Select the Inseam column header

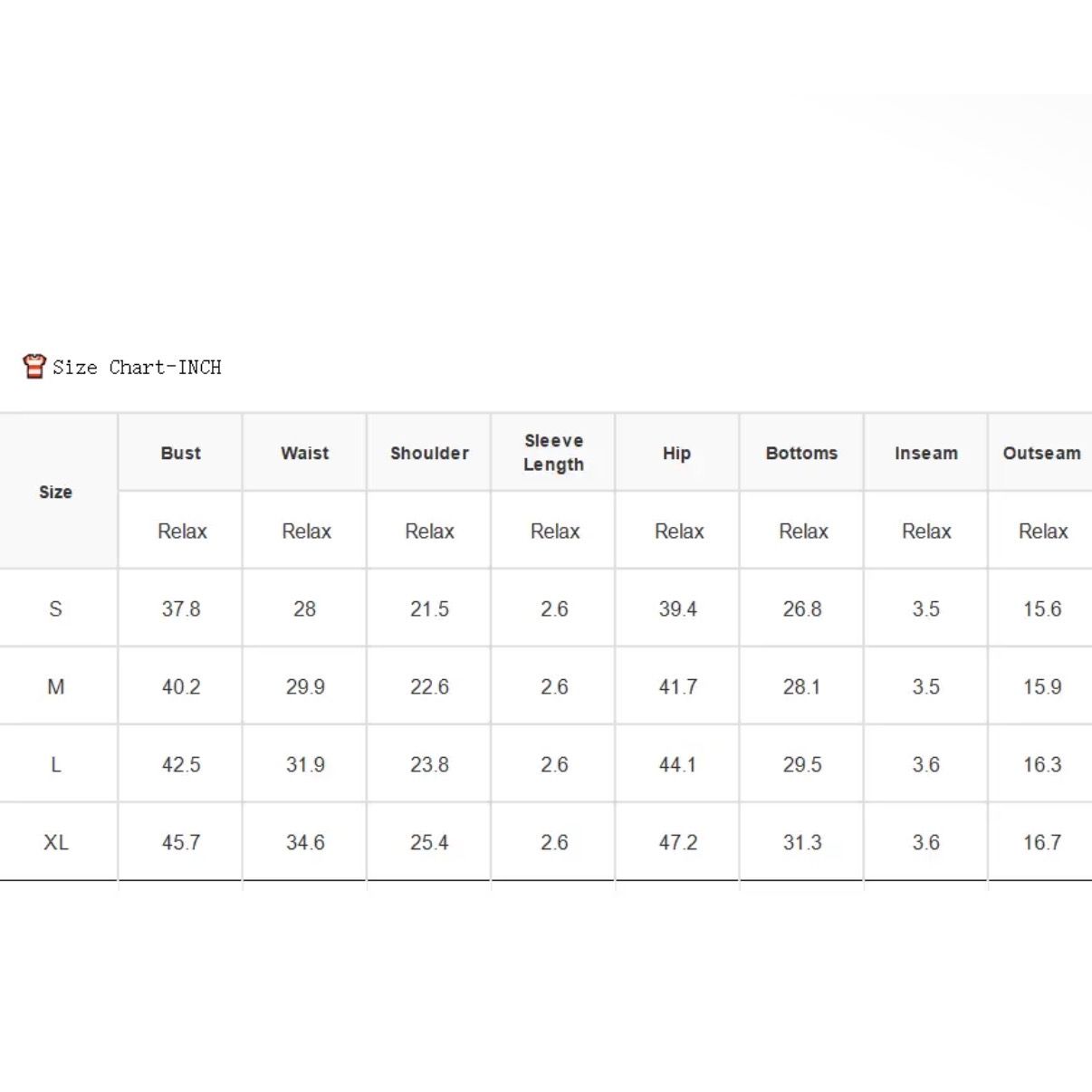pos(926,453)
